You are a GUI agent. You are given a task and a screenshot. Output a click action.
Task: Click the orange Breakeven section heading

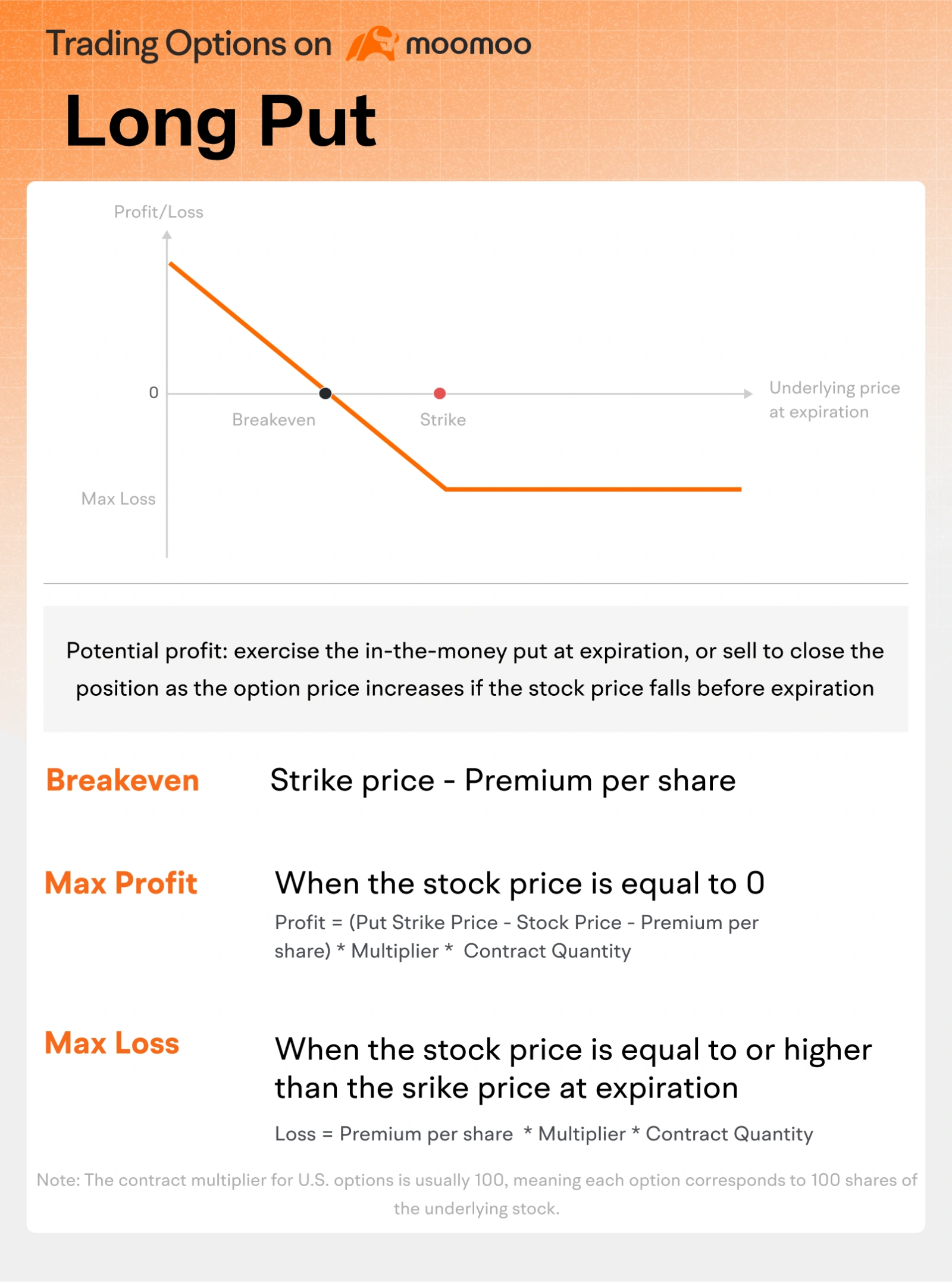click(123, 780)
